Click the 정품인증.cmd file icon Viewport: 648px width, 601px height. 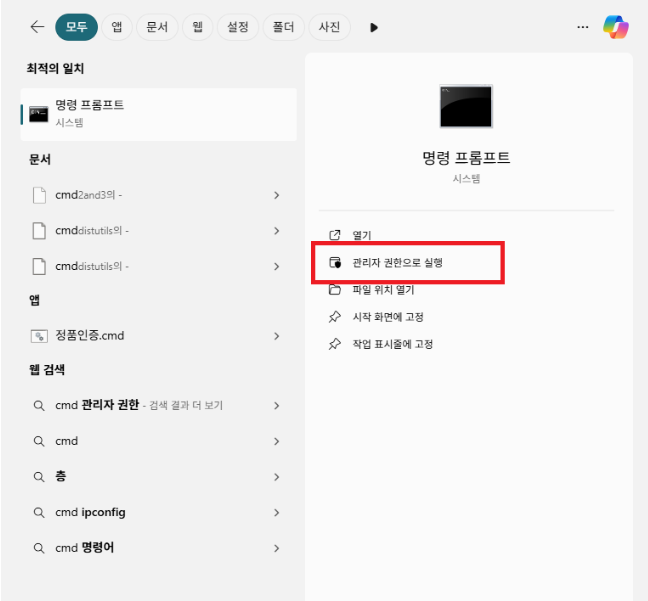[39, 336]
